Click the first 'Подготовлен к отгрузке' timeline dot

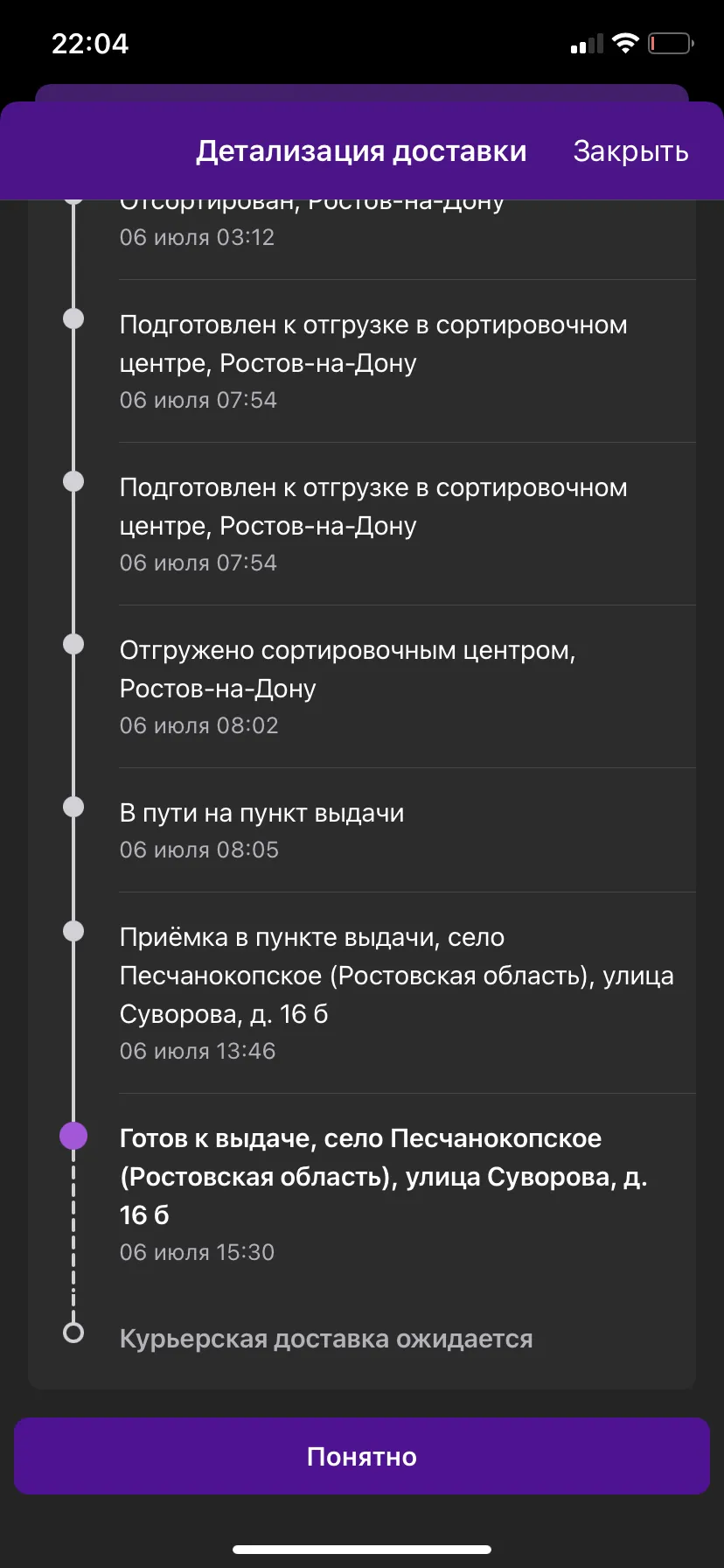[73, 318]
